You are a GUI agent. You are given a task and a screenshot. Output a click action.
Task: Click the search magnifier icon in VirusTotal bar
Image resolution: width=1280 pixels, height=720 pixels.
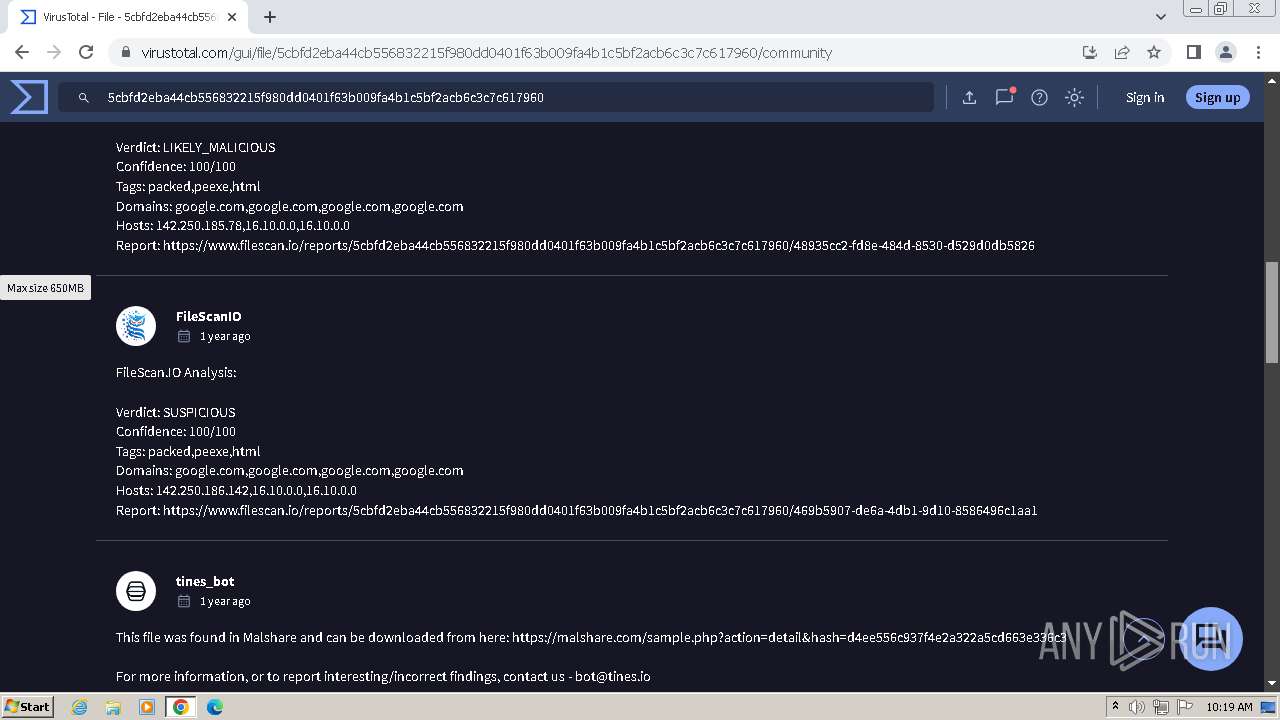click(84, 98)
